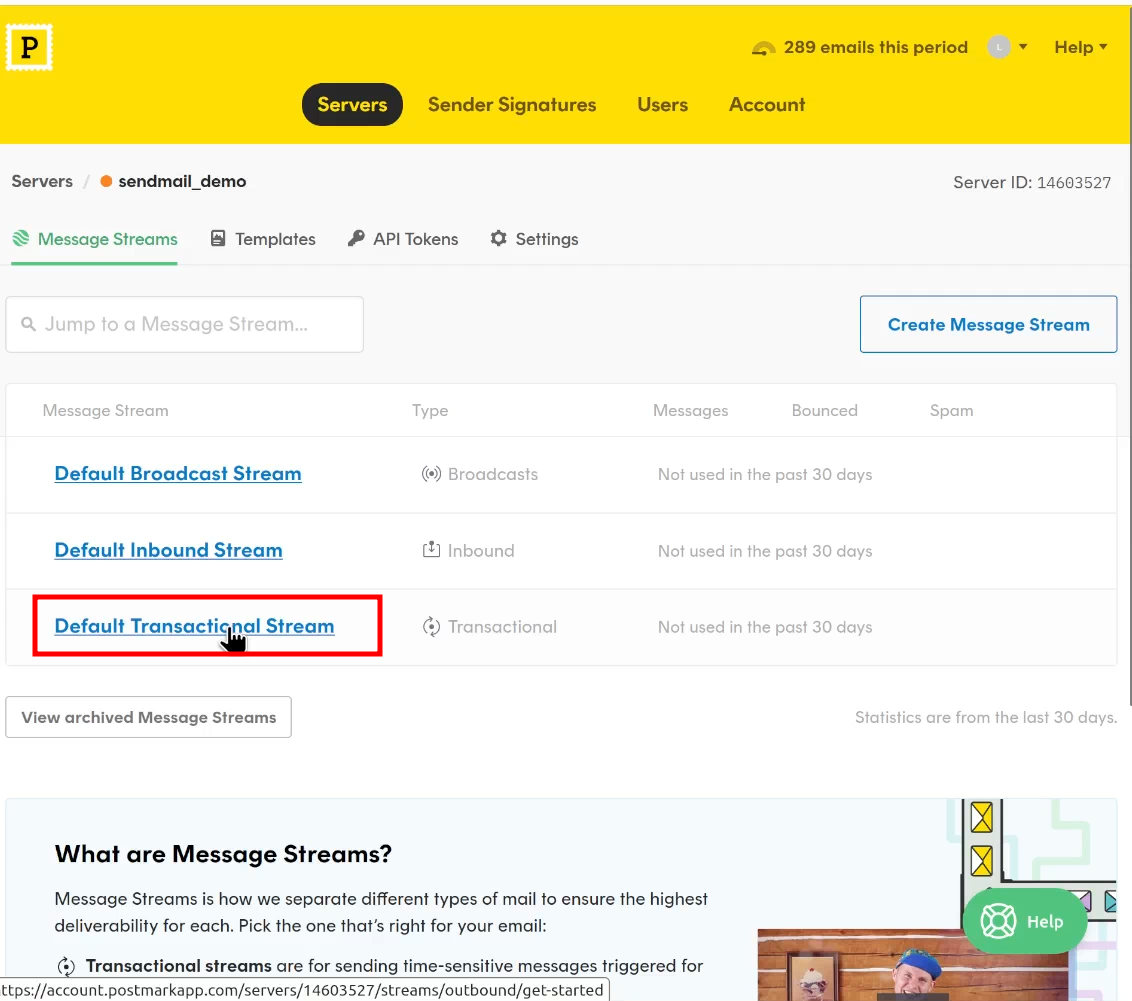Click the Inbound type icon
1132x1001 pixels.
click(x=431, y=550)
